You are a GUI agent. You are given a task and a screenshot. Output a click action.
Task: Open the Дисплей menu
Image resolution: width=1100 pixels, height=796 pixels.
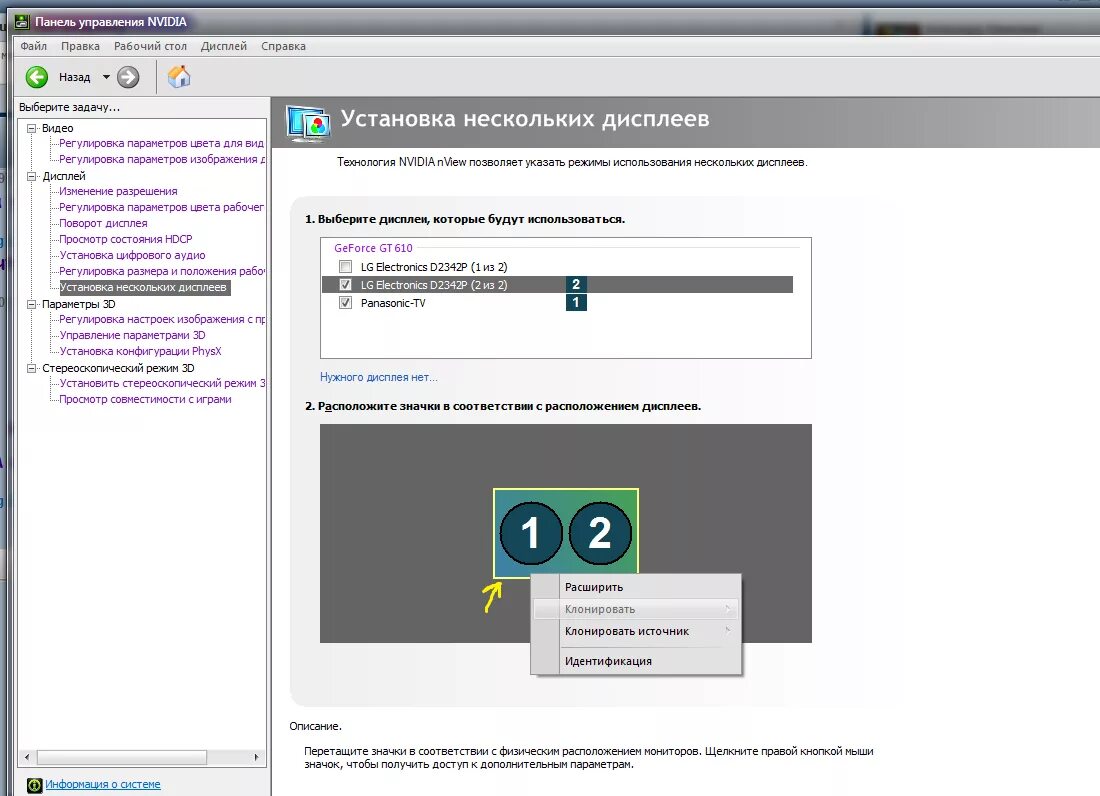coord(224,46)
